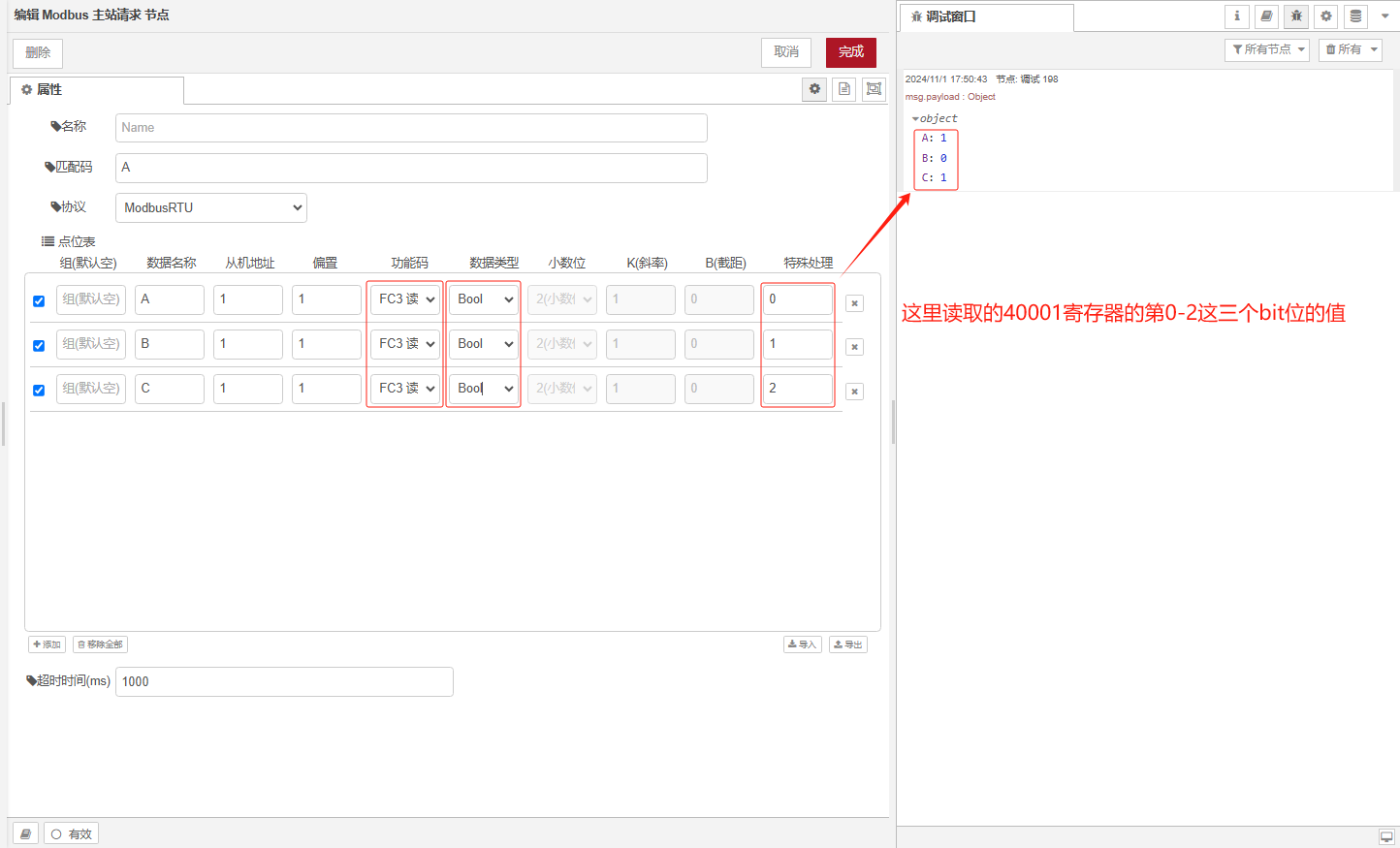Uncheck the checkbox for row A
The width and height of the screenshot is (1400, 848).
pyautogui.click(x=39, y=301)
